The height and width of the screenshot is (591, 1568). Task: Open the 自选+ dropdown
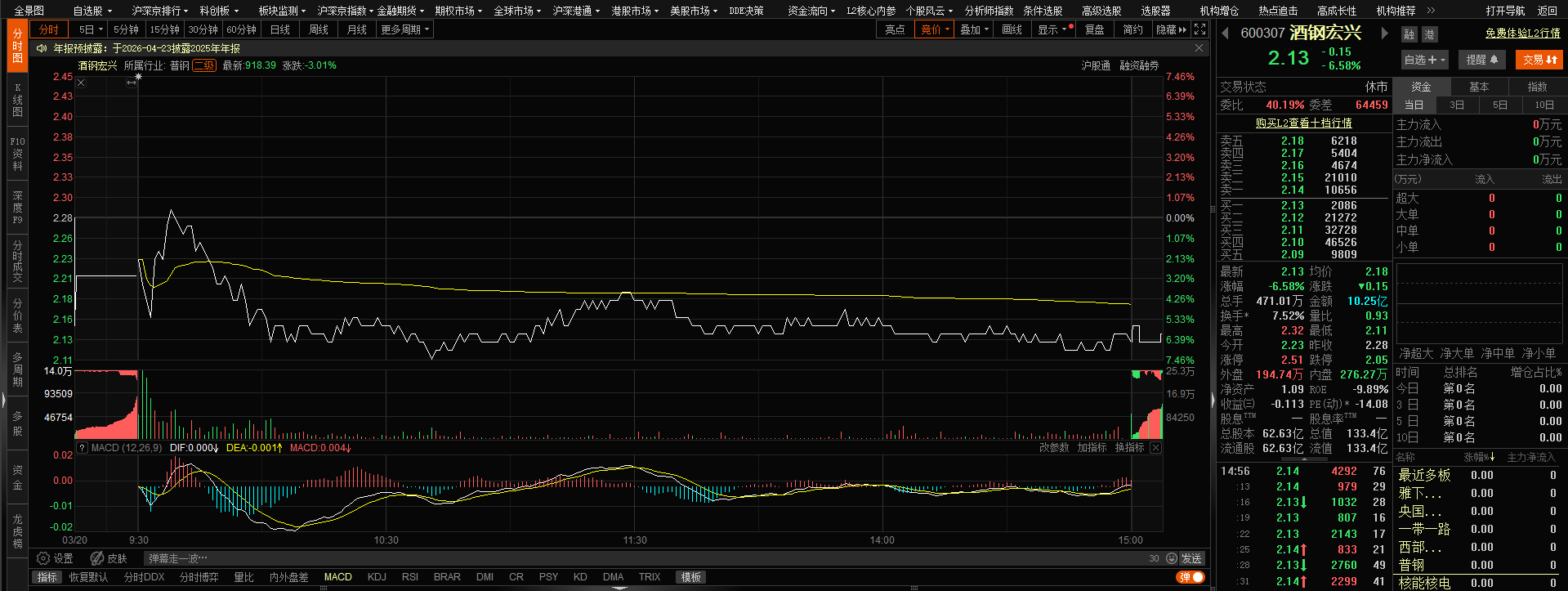(1424, 60)
